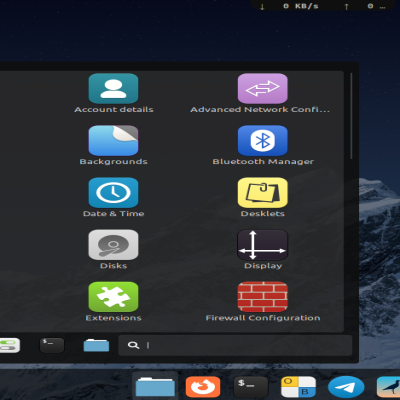Open the Extensions puzzle-piece icon
The height and width of the screenshot is (400, 400).
pos(113,297)
